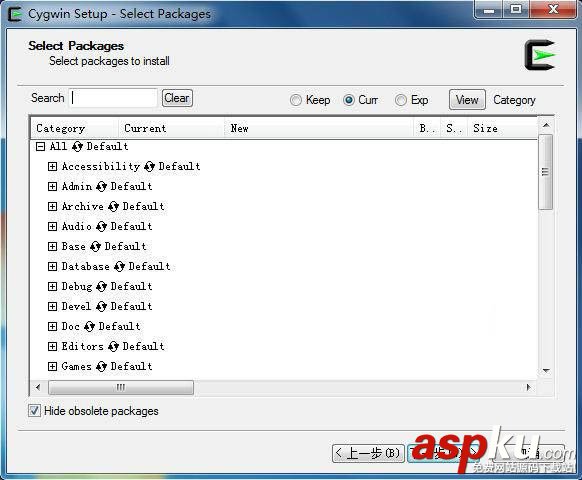Click the cycle icon next to Admin
The width and height of the screenshot is (582, 480).
tap(101, 186)
